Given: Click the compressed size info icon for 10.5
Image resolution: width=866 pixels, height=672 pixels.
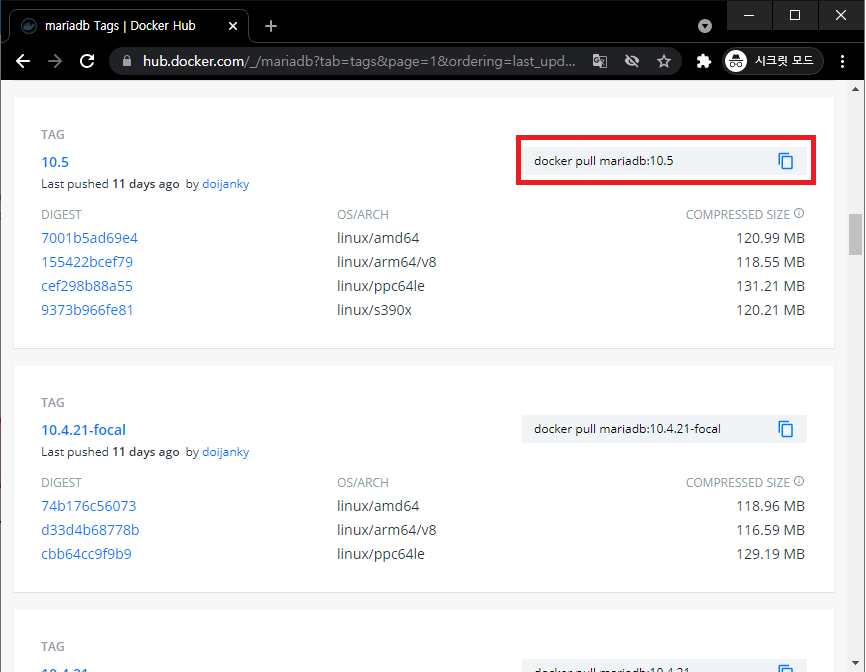Looking at the screenshot, I should pos(799,213).
